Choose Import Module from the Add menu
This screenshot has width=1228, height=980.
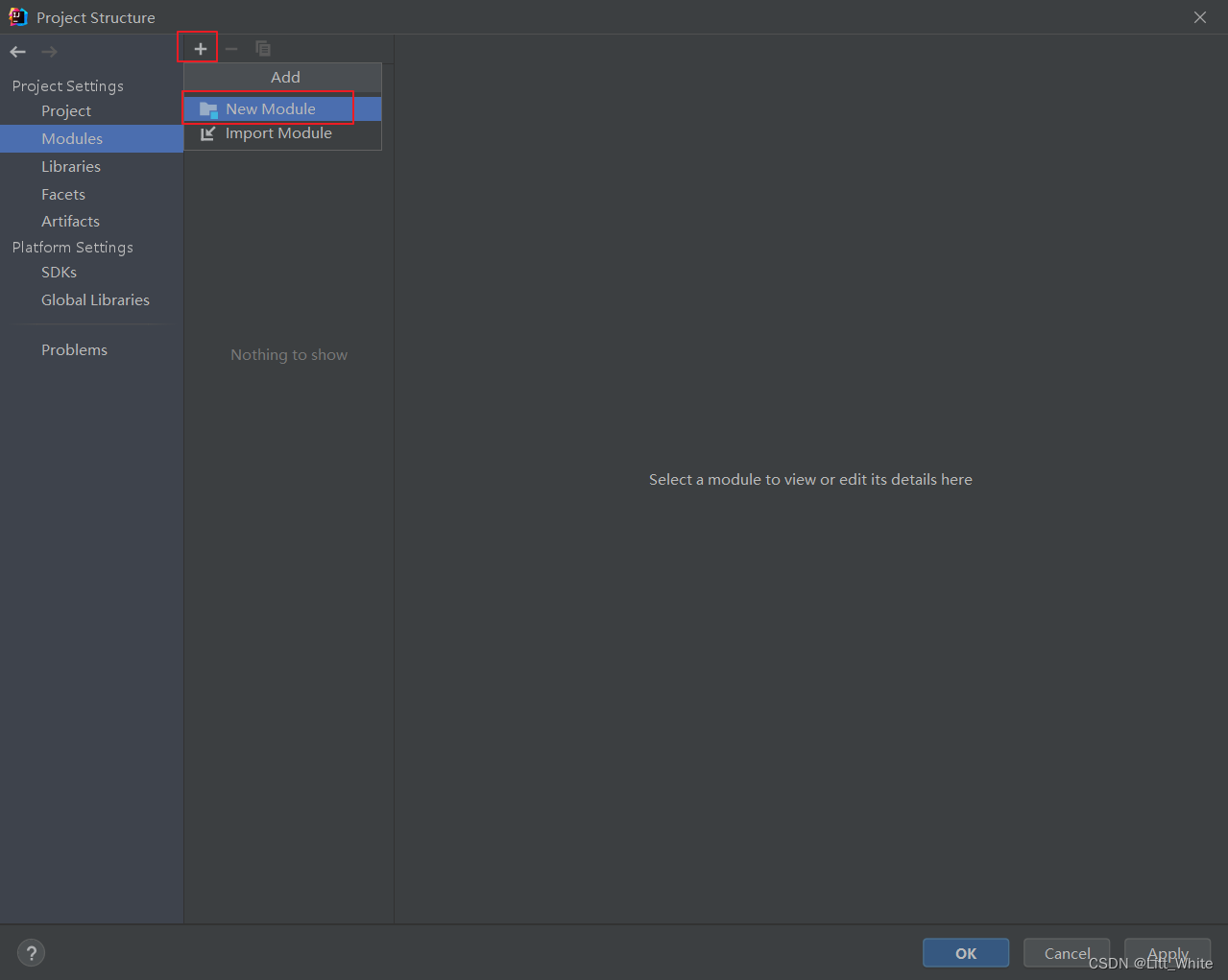[282, 133]
